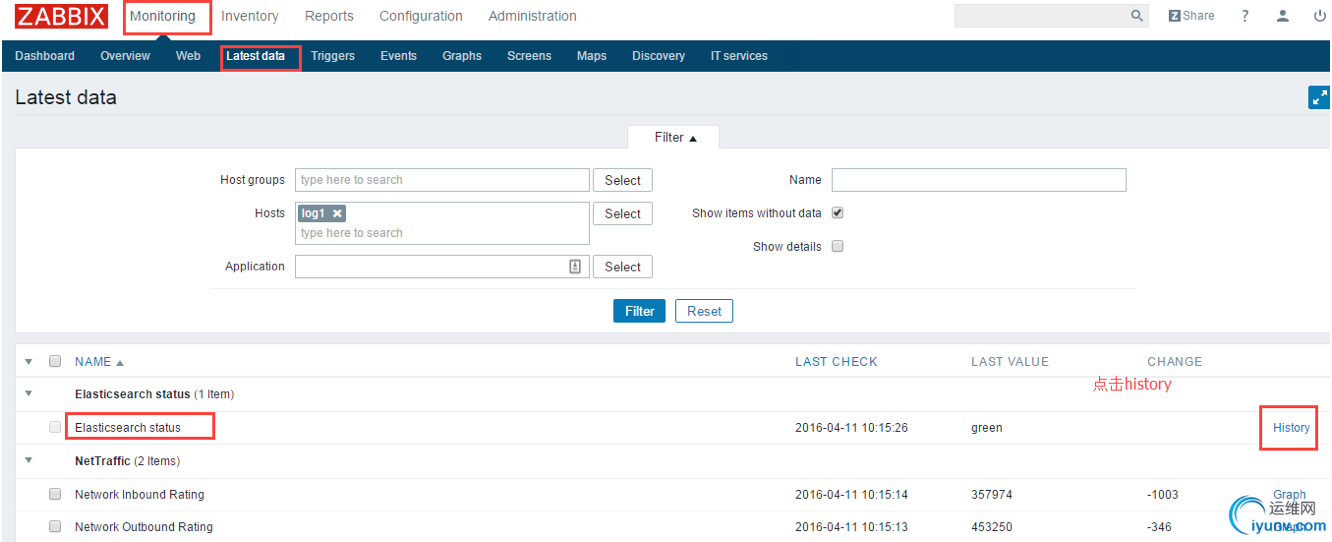The image size is (1332, 542).
Task: Open the IT services submenu
Action: (x=739, y=56)
